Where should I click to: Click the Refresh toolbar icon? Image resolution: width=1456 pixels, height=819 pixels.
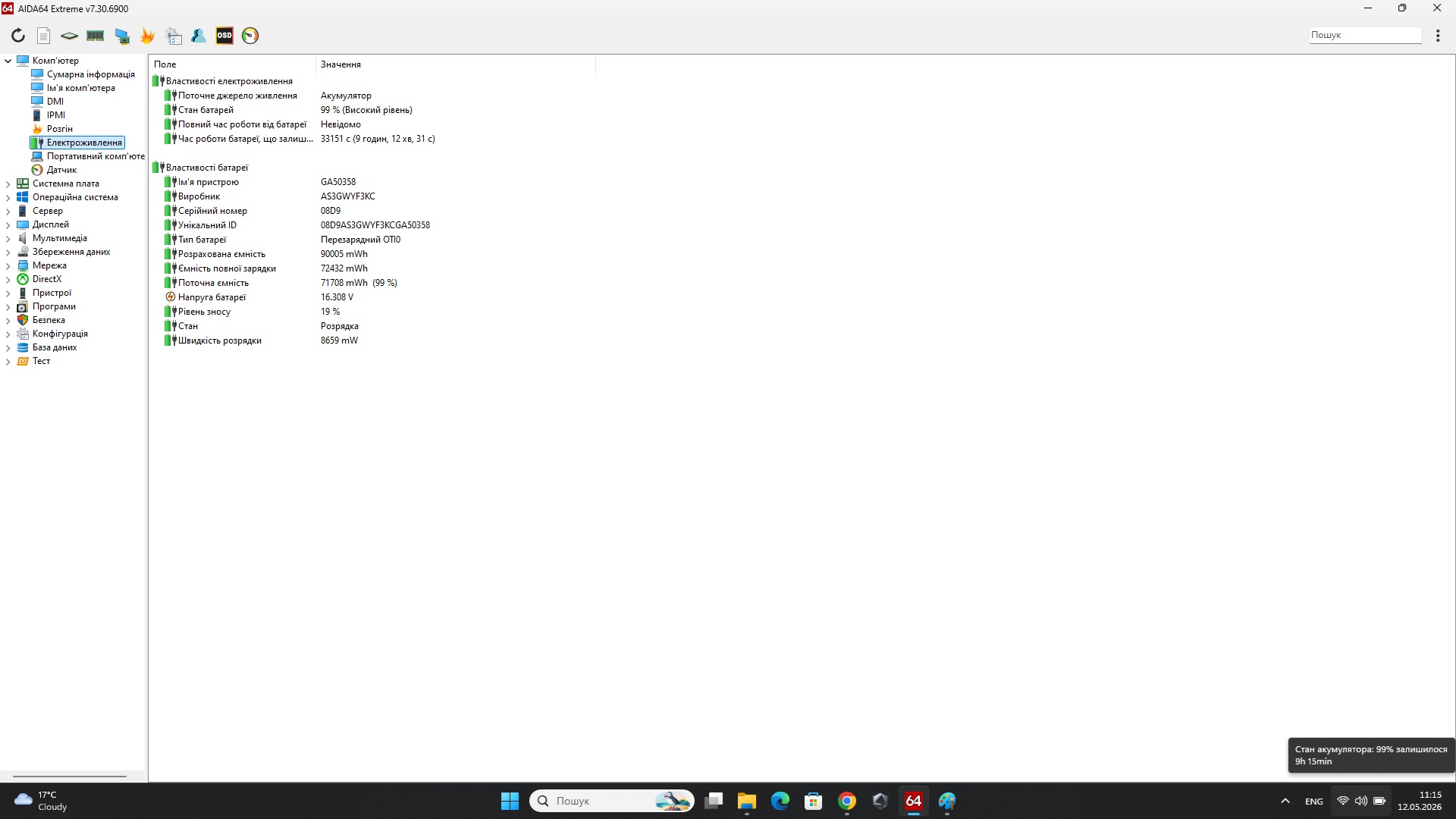click(x=18, y=36)
